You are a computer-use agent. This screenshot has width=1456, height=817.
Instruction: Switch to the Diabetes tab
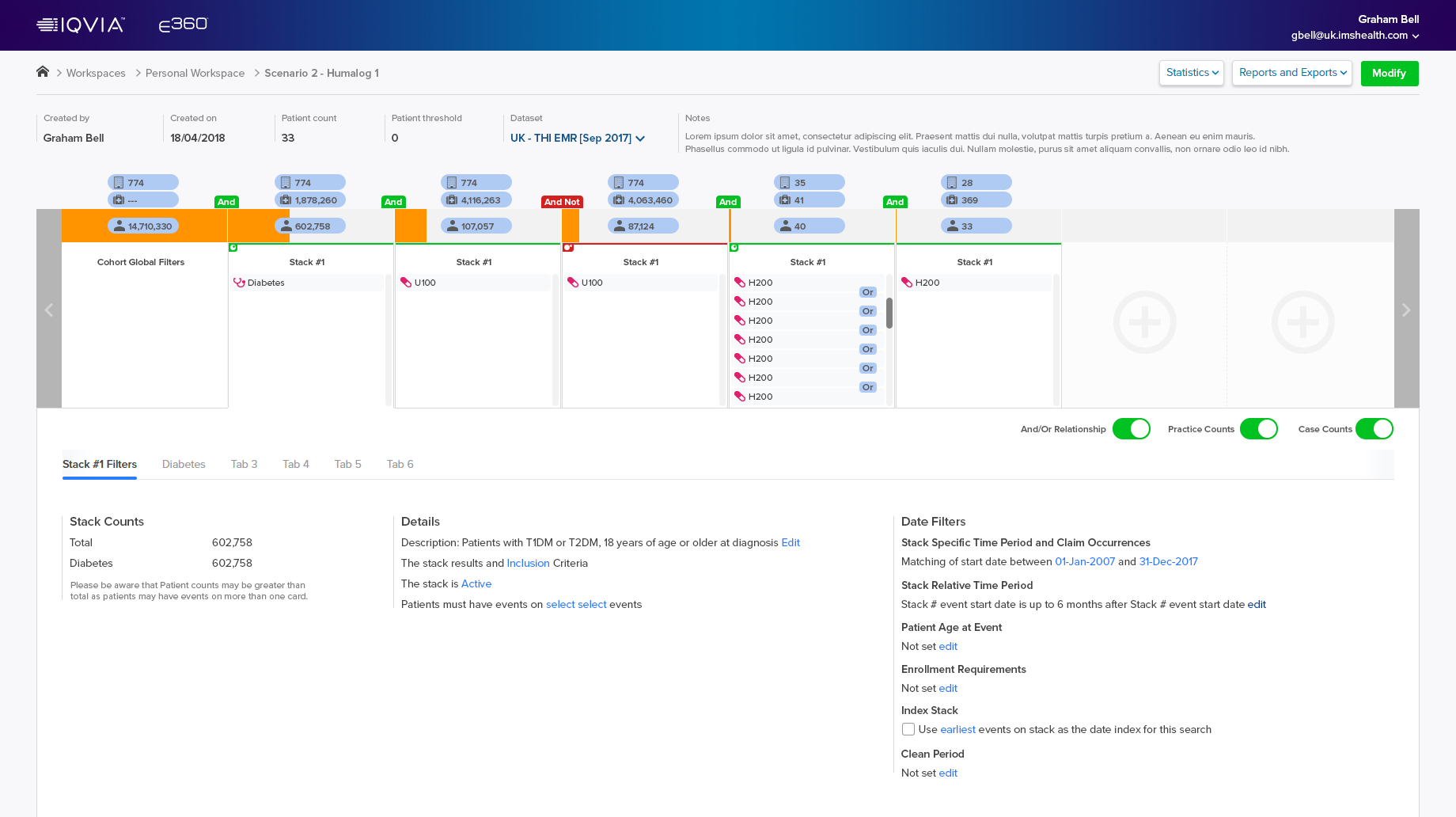click(184, 464)
